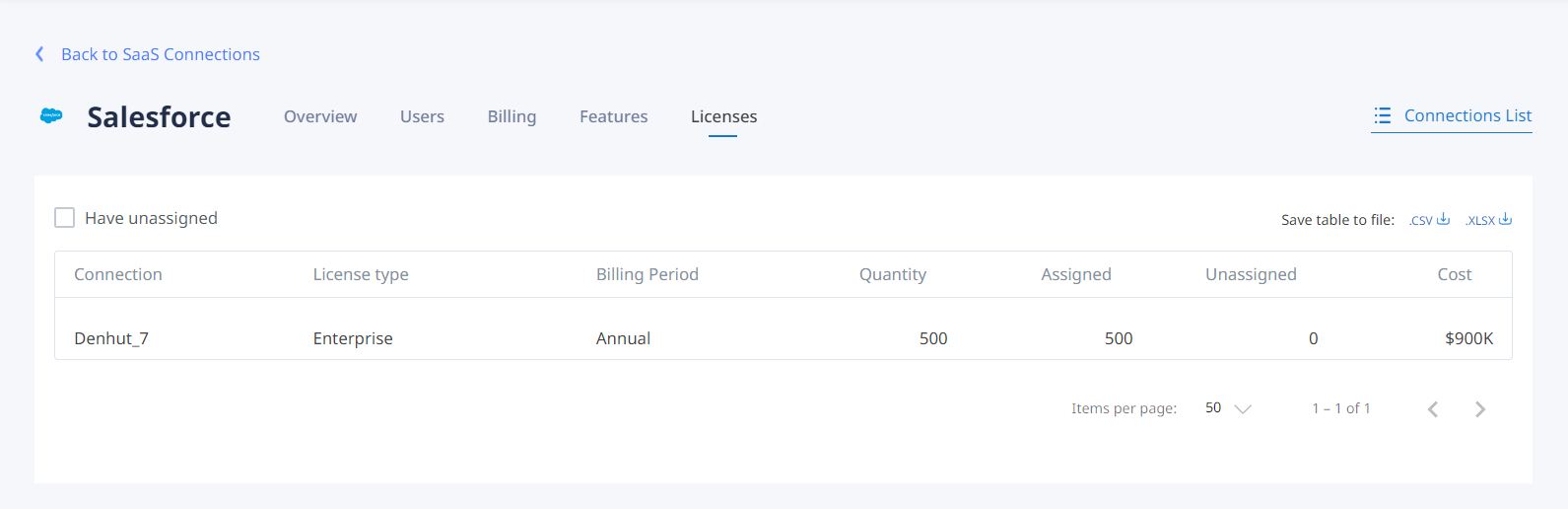This screenshot has height=509, width=1568.
Task: Click the CSV download icon
Action: (x=1443, y=219)
